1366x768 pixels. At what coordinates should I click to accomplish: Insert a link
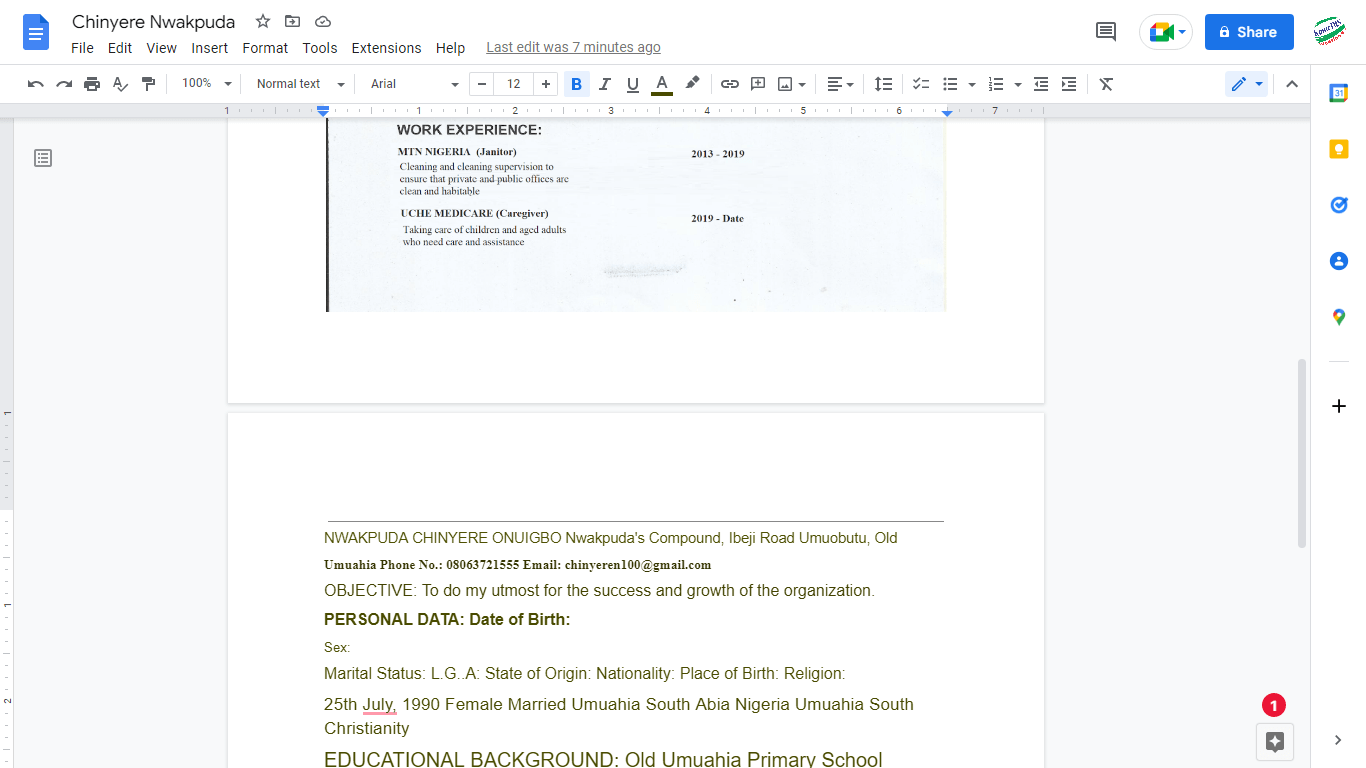(x=729, y=84)
